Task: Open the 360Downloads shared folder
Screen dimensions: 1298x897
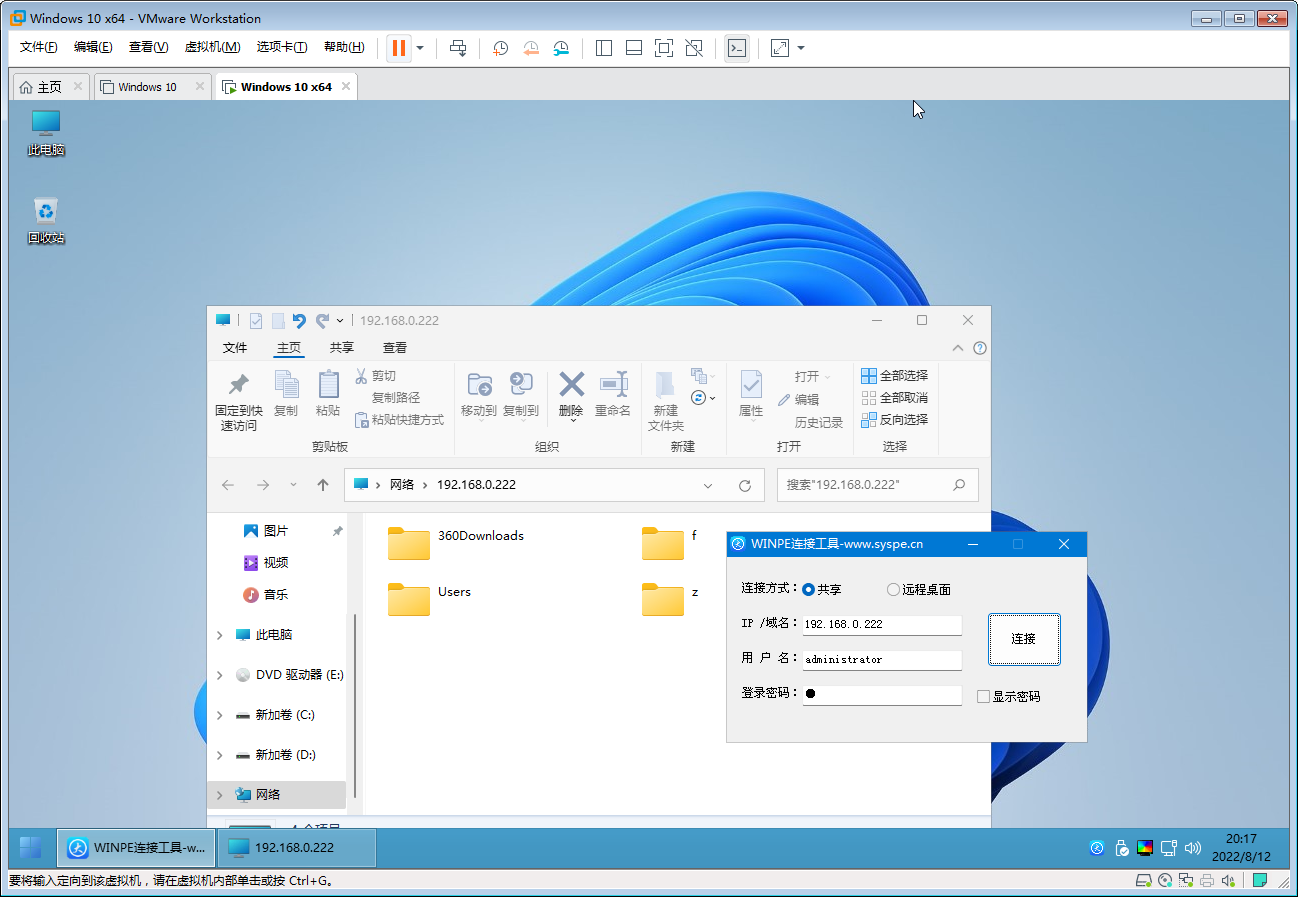Action: click(456, 543)
